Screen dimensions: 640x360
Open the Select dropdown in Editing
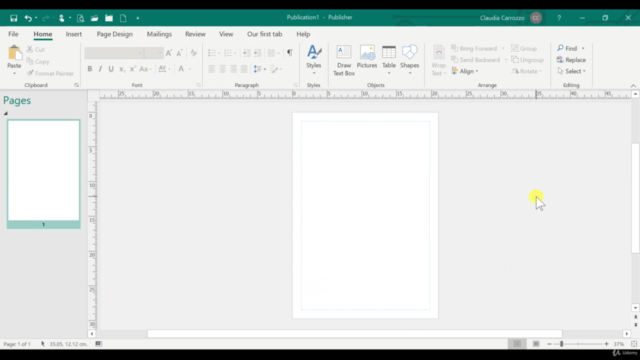pos(571,71)
